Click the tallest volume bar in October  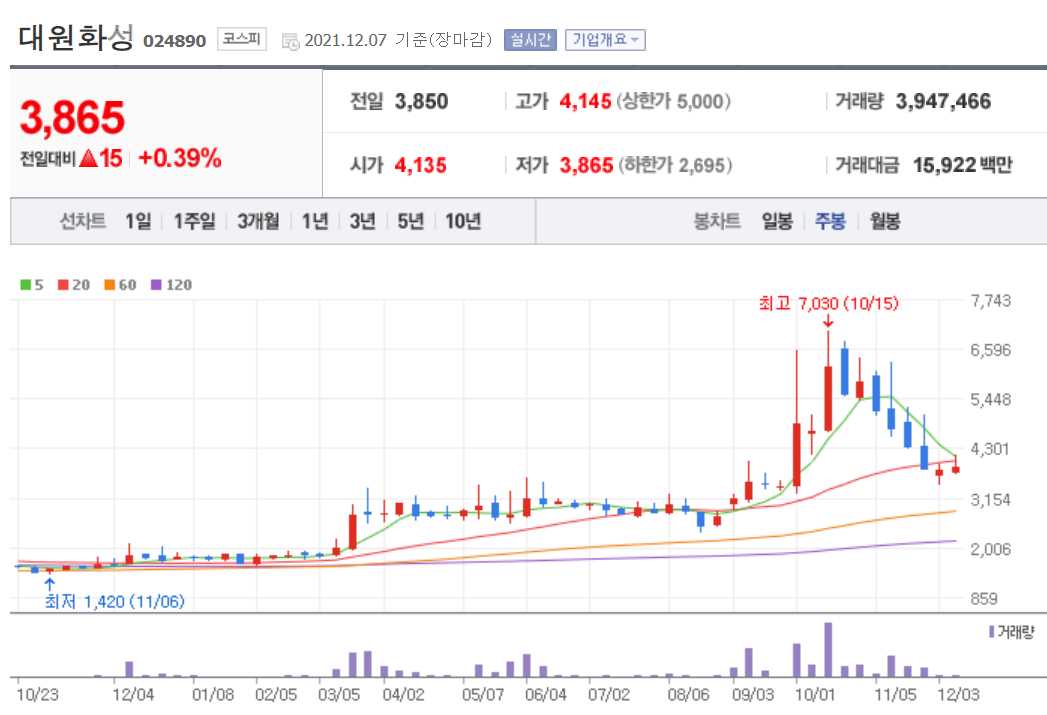[x=828, y=650]
